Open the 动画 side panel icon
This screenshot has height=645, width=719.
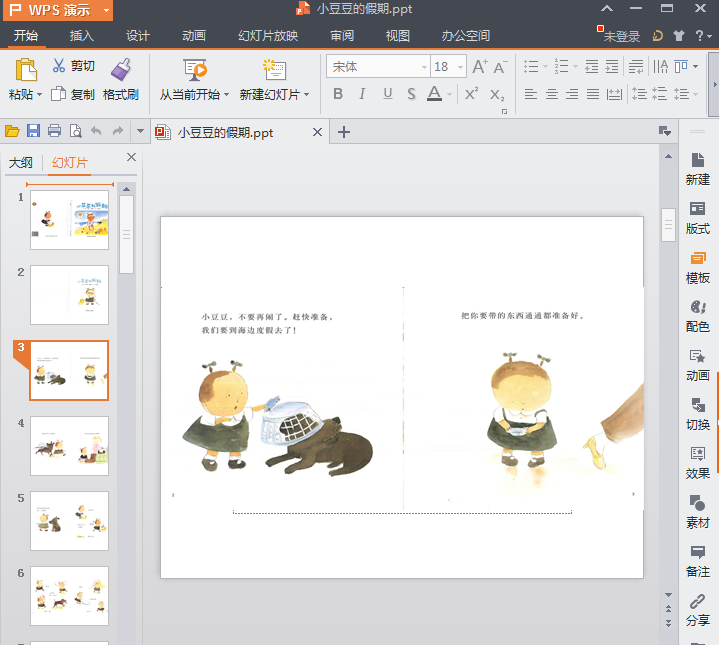697,356
